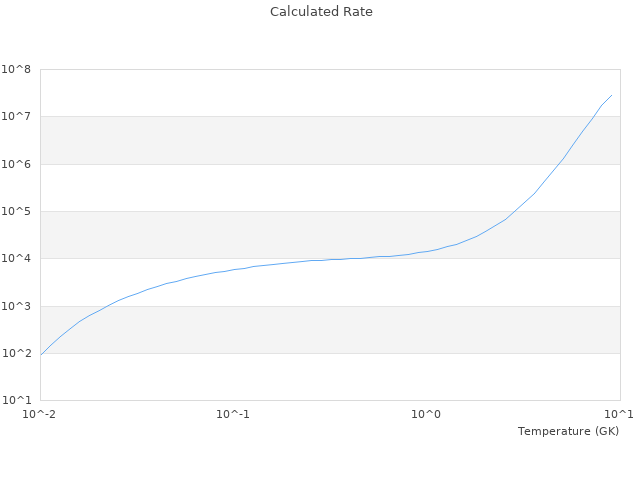Click the "Calculated Rate" chart title

click(x=320, y=12)
